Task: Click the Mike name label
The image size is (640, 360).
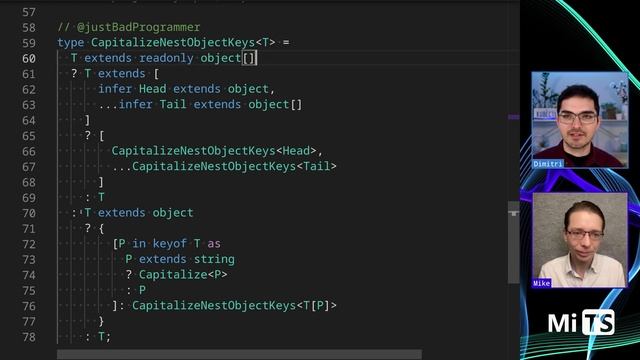Action: pyautogui.click(x=542, y=283)
